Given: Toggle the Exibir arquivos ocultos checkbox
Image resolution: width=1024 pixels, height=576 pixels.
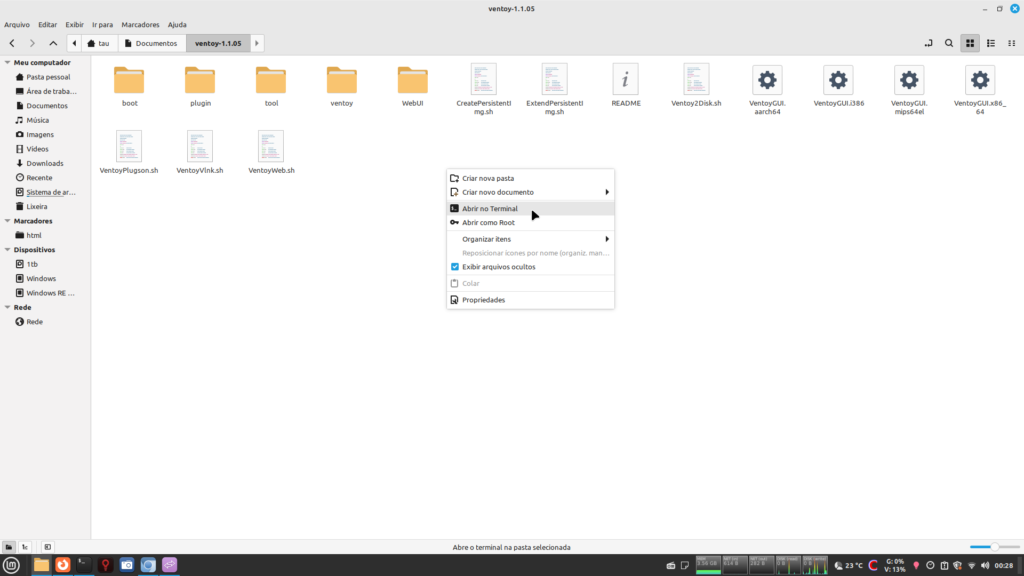Looking at the screenshot, I should pyautogui.click(x=455, y=267).
